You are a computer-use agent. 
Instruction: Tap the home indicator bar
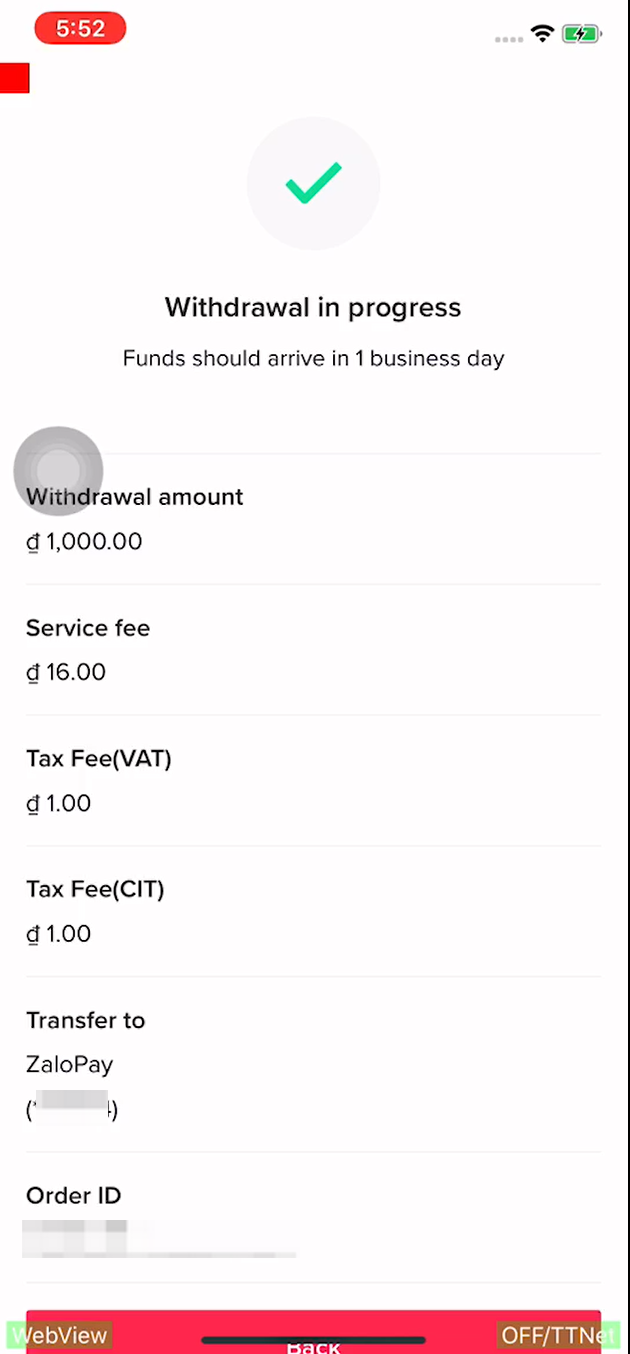click(x=313, y=1340)
